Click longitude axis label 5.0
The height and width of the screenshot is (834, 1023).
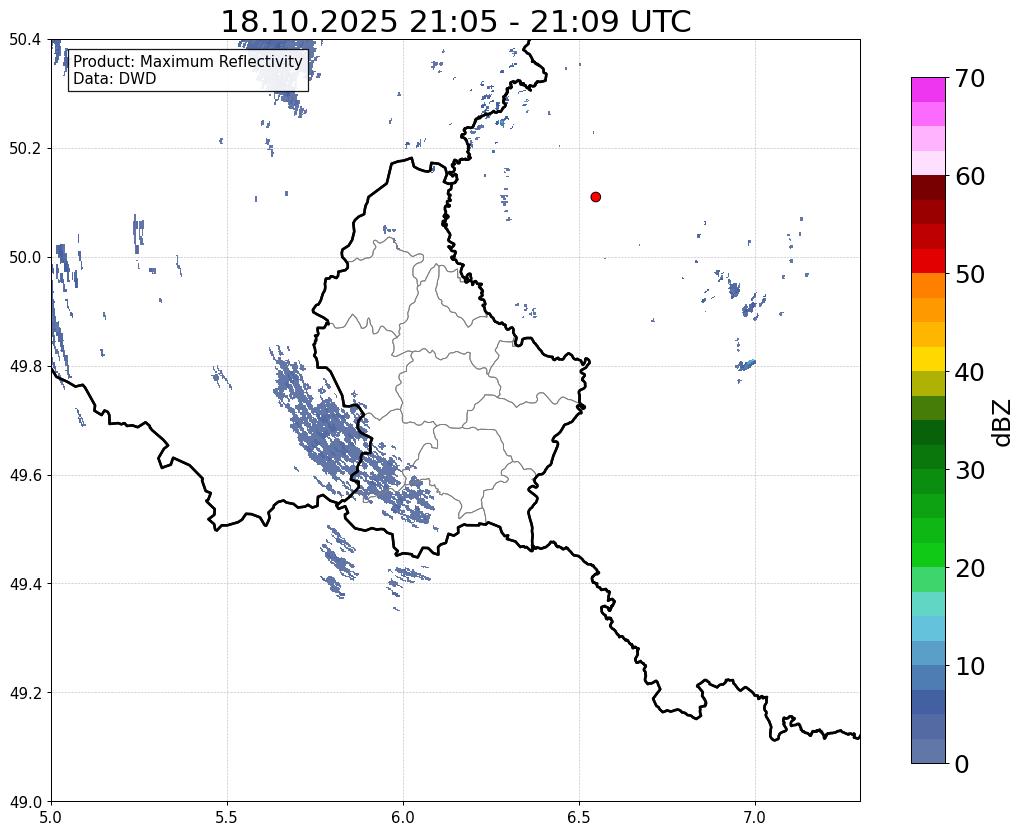(x=51, y=817)
